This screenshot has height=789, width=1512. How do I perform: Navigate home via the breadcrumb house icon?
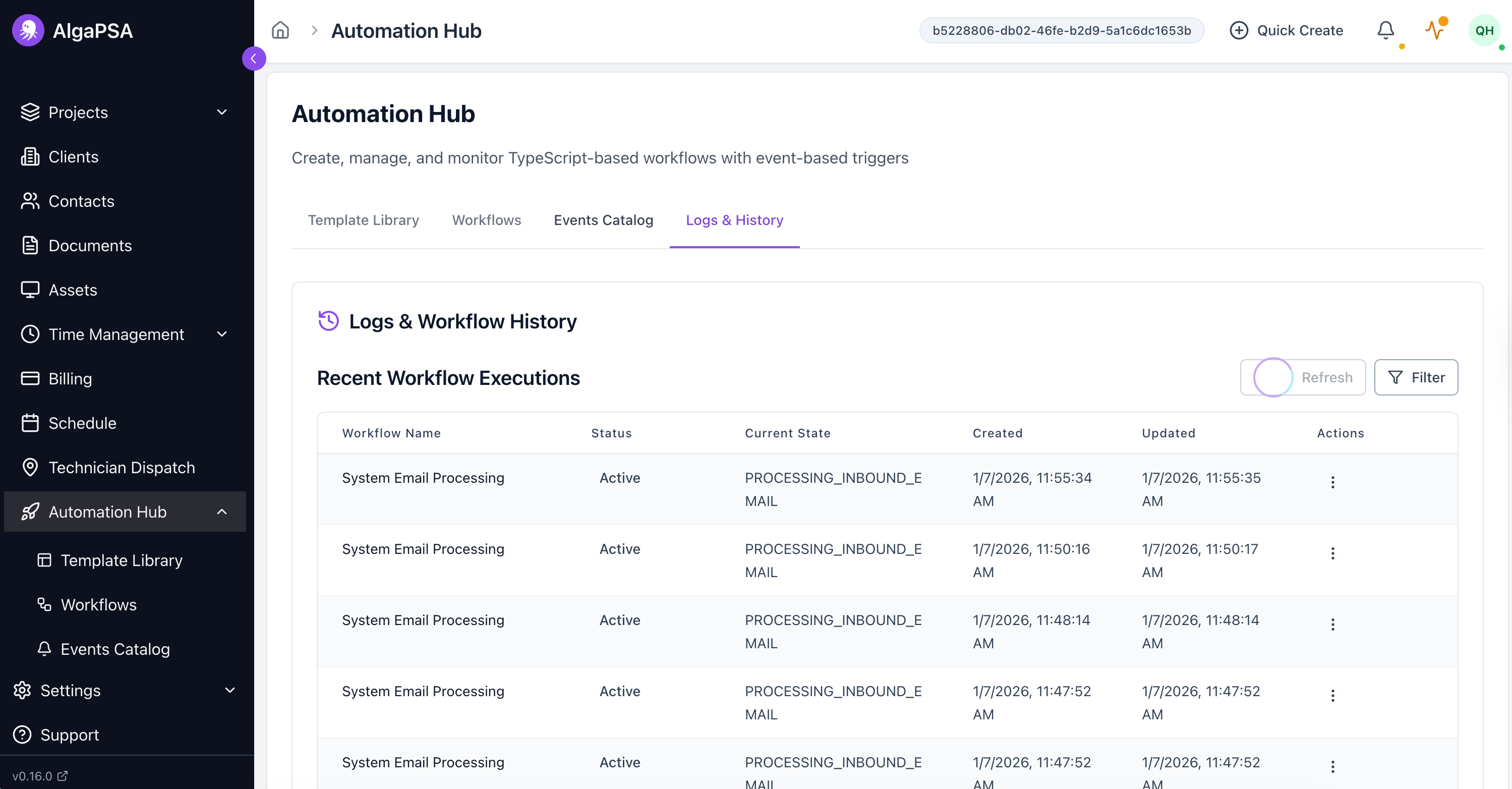(x=280, y=30)
